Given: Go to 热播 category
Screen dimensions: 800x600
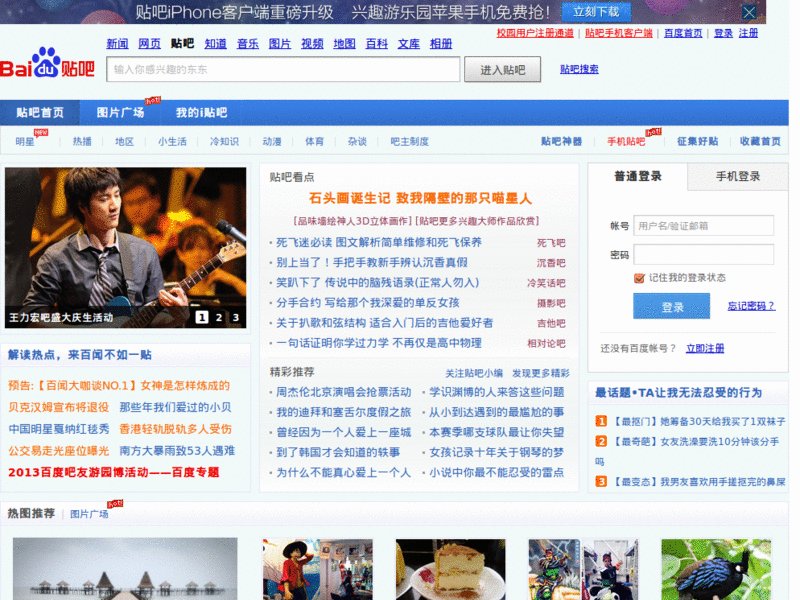Looking at the screenshot, I should coord(82,141).
